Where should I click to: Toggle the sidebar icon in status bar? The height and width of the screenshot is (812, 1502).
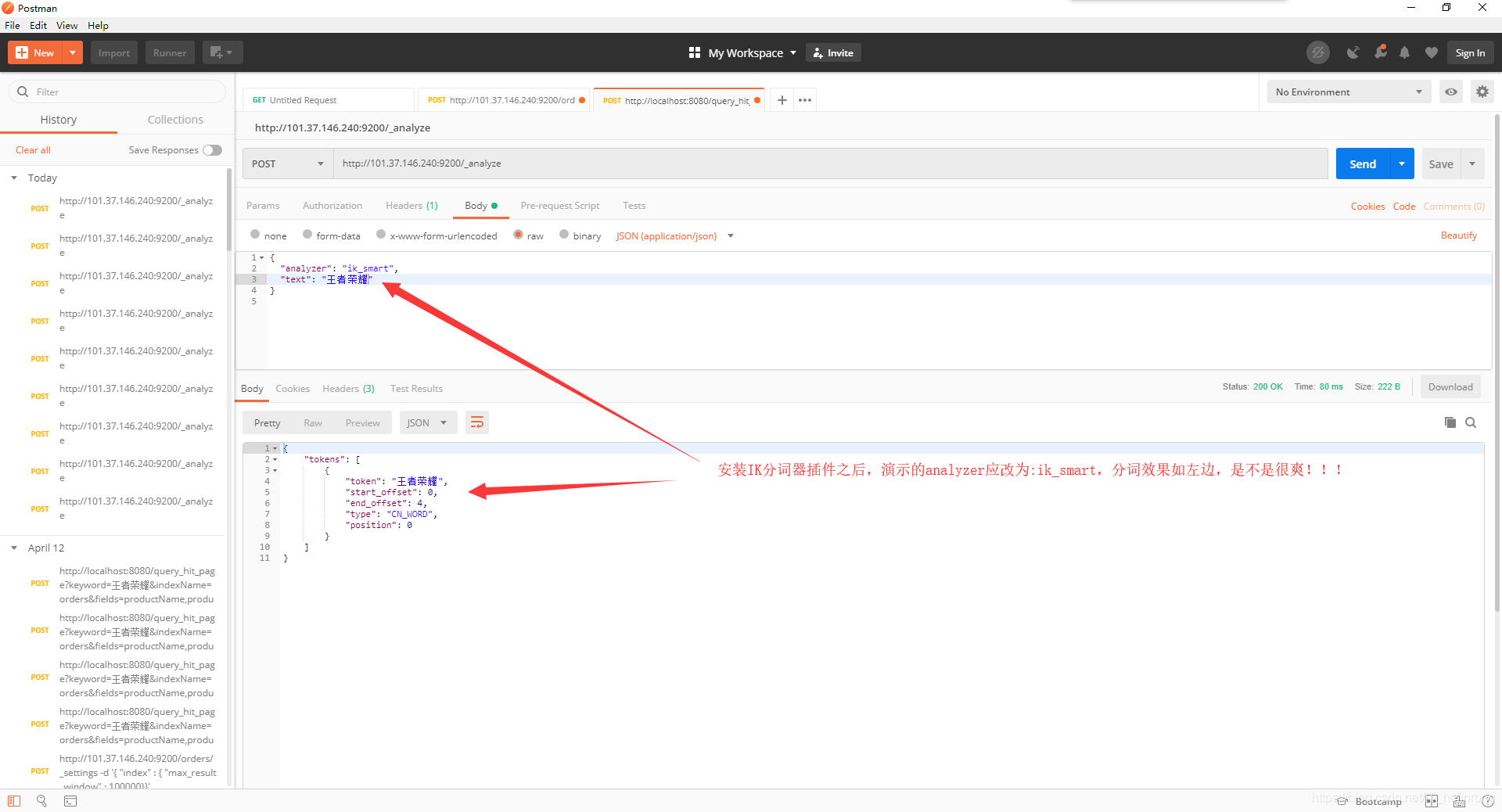click(14, 801)
